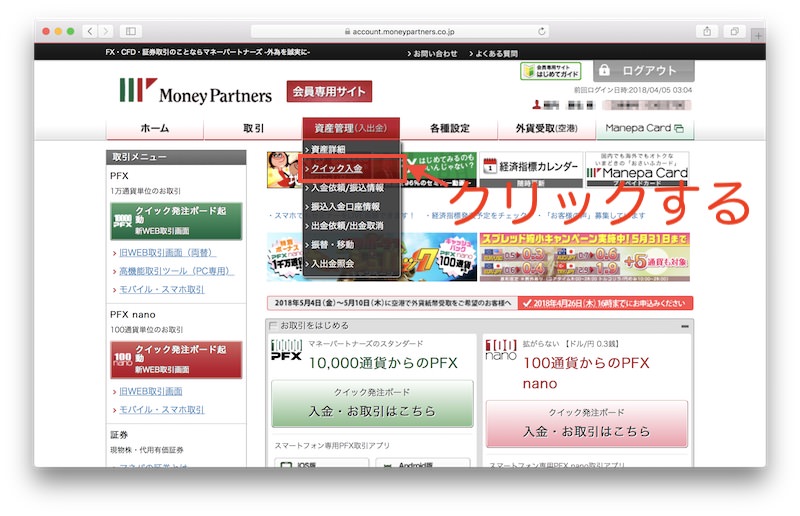
Task: Open the Manepa Card tab
Action: point(645,128)
